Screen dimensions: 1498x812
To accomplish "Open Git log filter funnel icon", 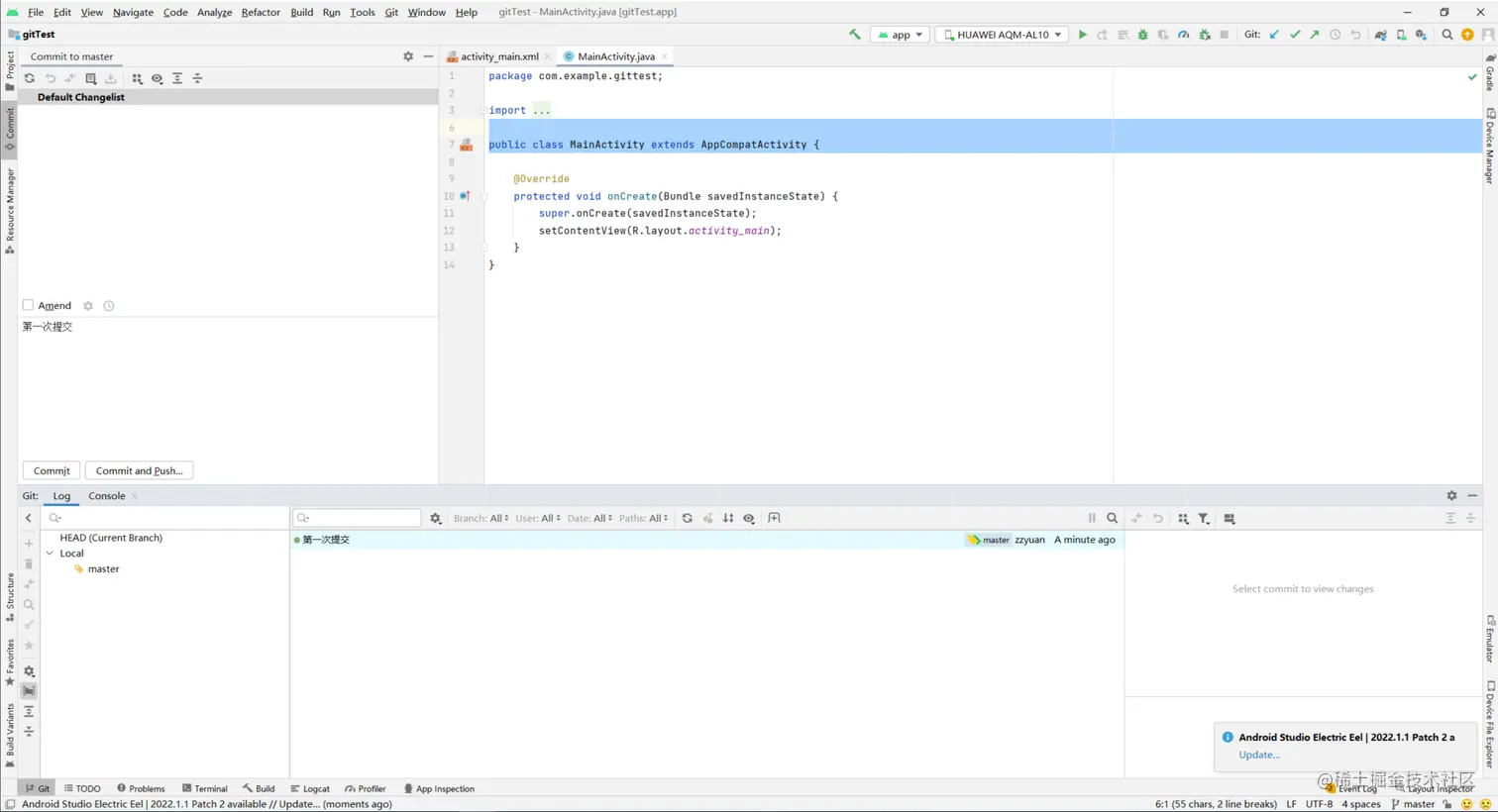I will tap(1204, 518).
